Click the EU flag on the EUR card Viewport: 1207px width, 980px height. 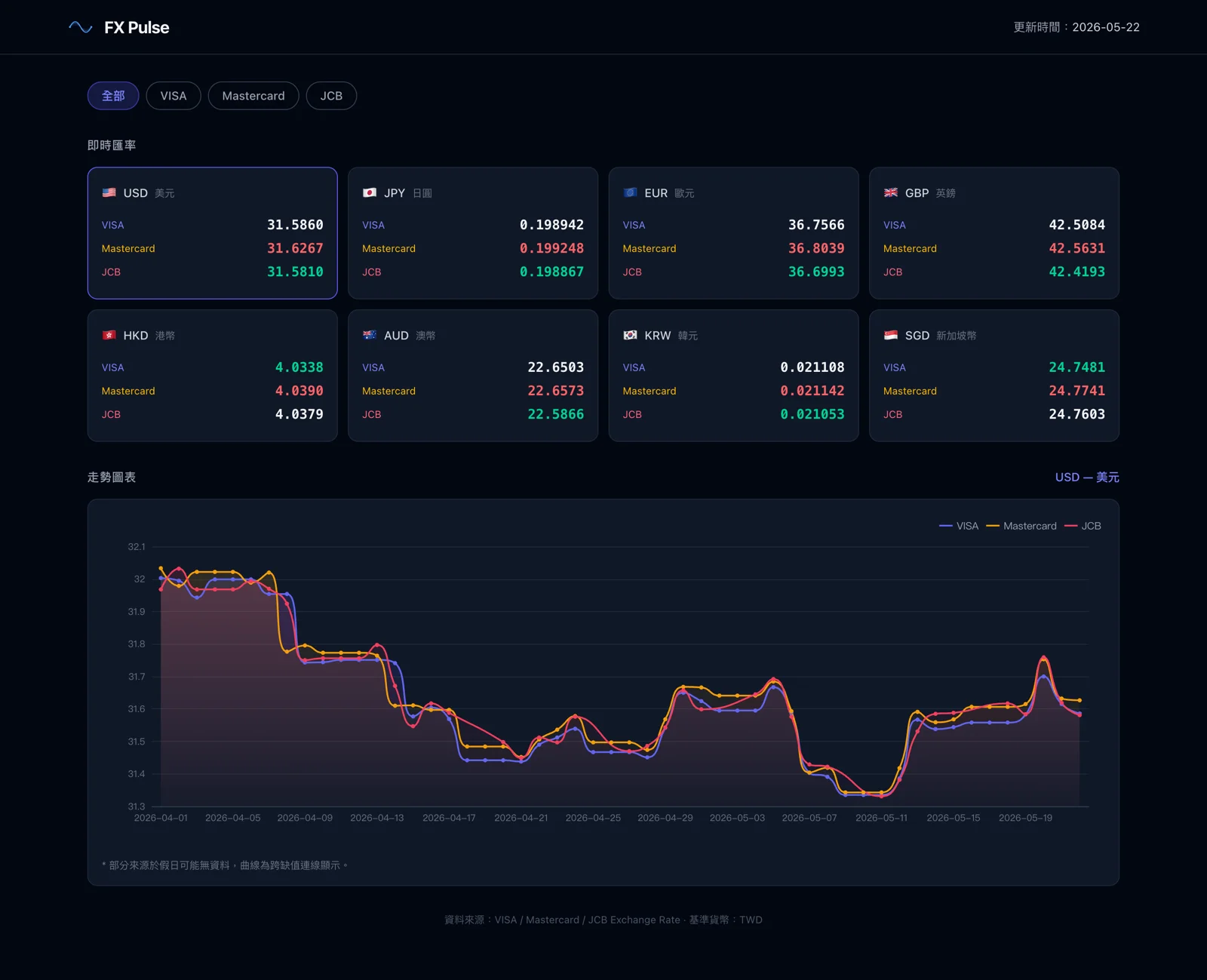631,192
